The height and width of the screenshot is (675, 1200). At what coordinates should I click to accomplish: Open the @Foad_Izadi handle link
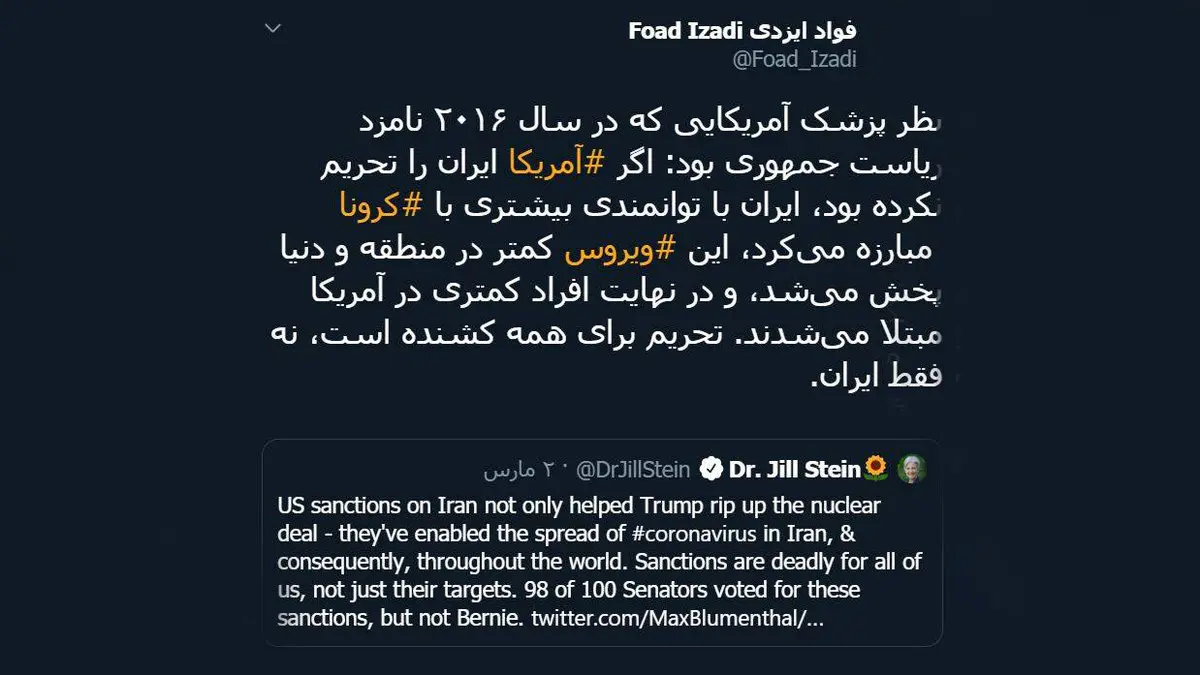794,59
